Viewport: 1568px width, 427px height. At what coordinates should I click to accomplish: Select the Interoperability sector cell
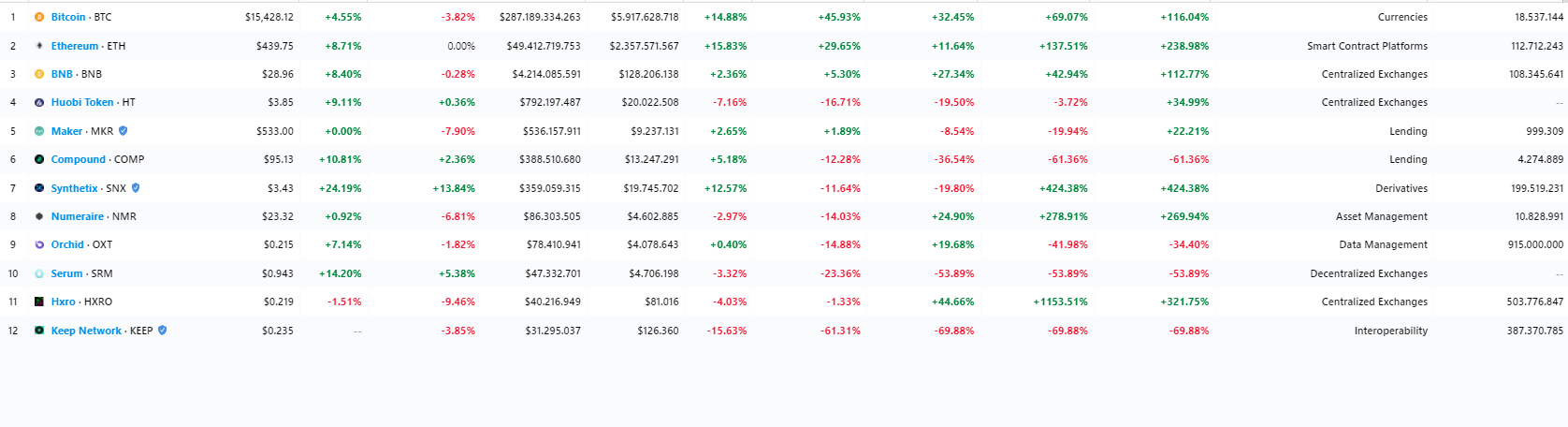(x=1391, y=331)
